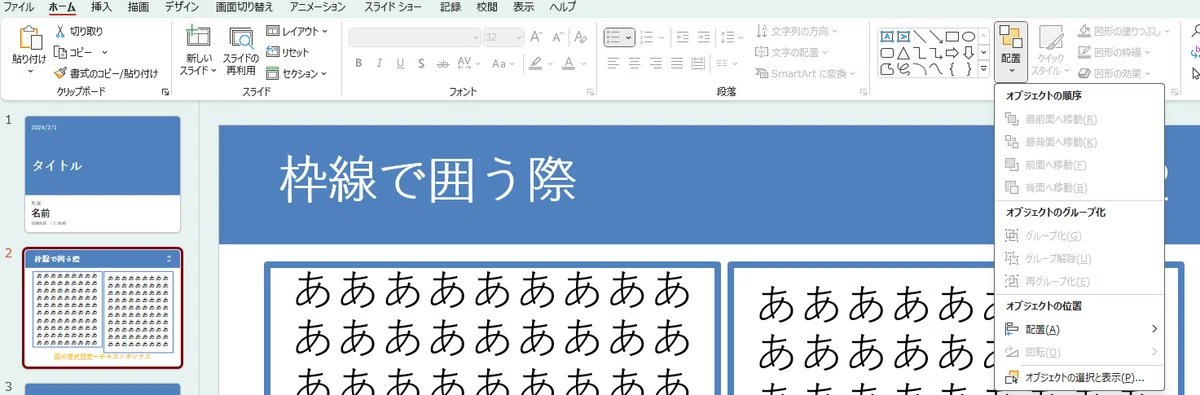Toggle Justify text alignment
This screenshot has height=395, width=1200.
pyautogui.click(x=676, y=64)
